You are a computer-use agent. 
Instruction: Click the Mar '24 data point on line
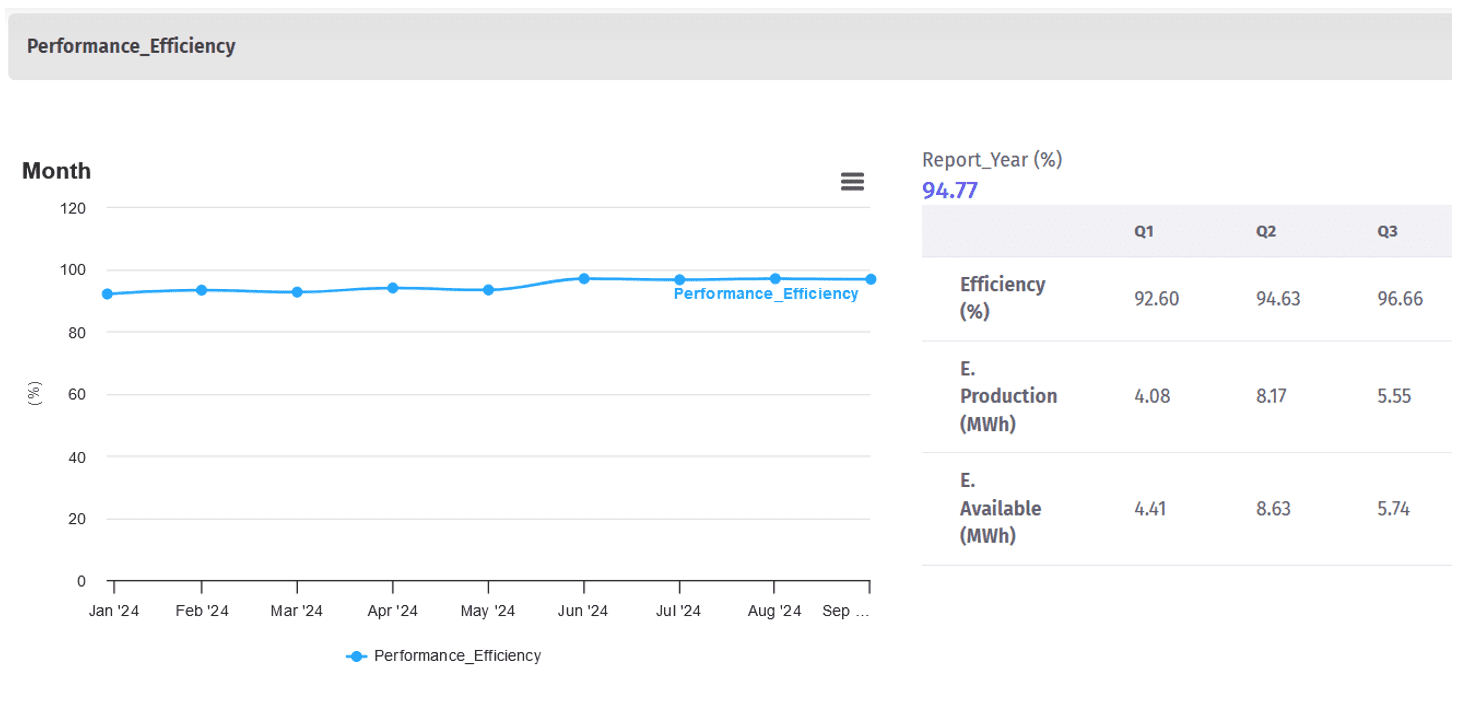[297, 292]
